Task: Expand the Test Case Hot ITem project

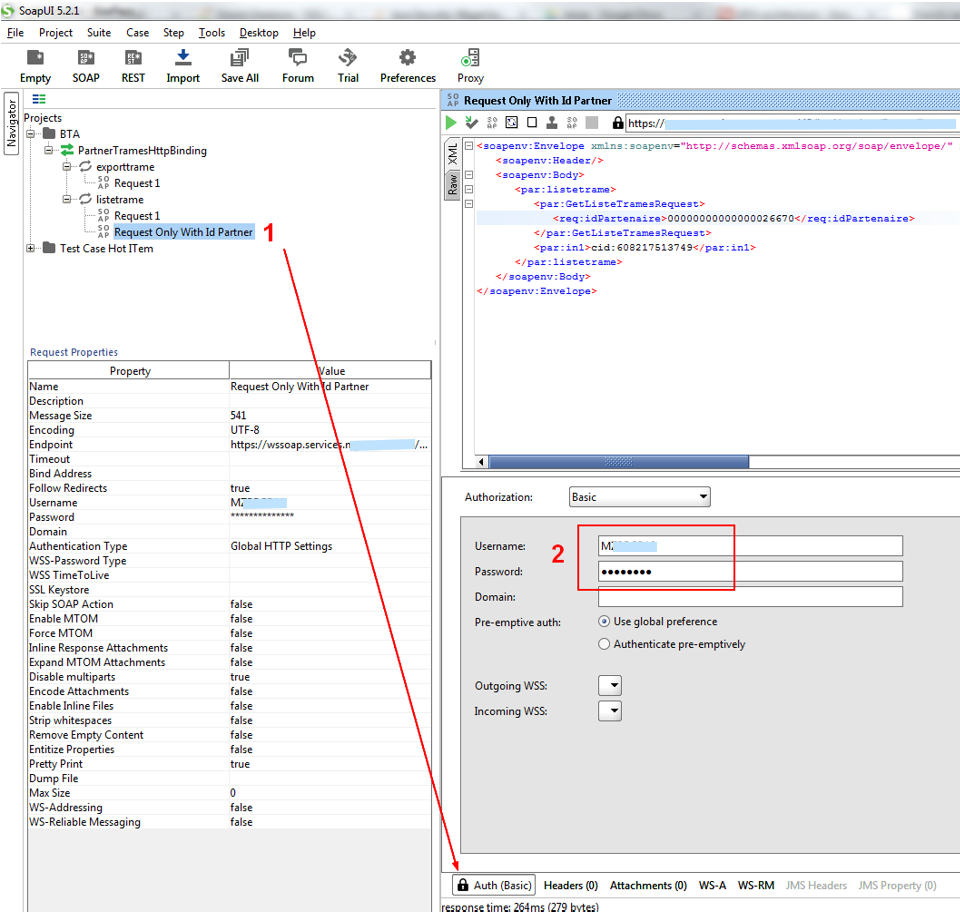Action: click(x=31, y=249)
